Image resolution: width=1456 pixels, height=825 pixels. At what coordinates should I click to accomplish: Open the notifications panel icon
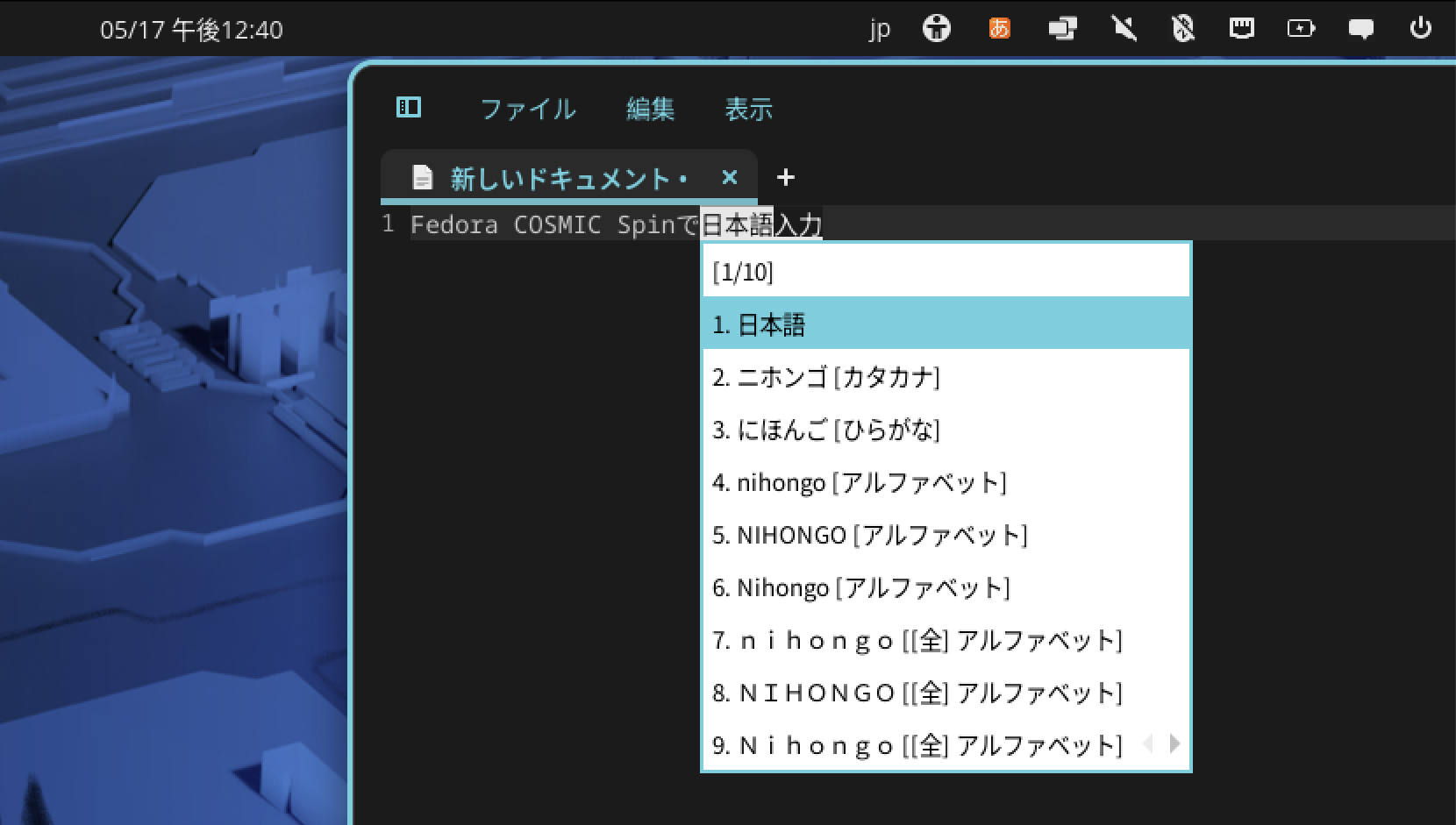1360,29
